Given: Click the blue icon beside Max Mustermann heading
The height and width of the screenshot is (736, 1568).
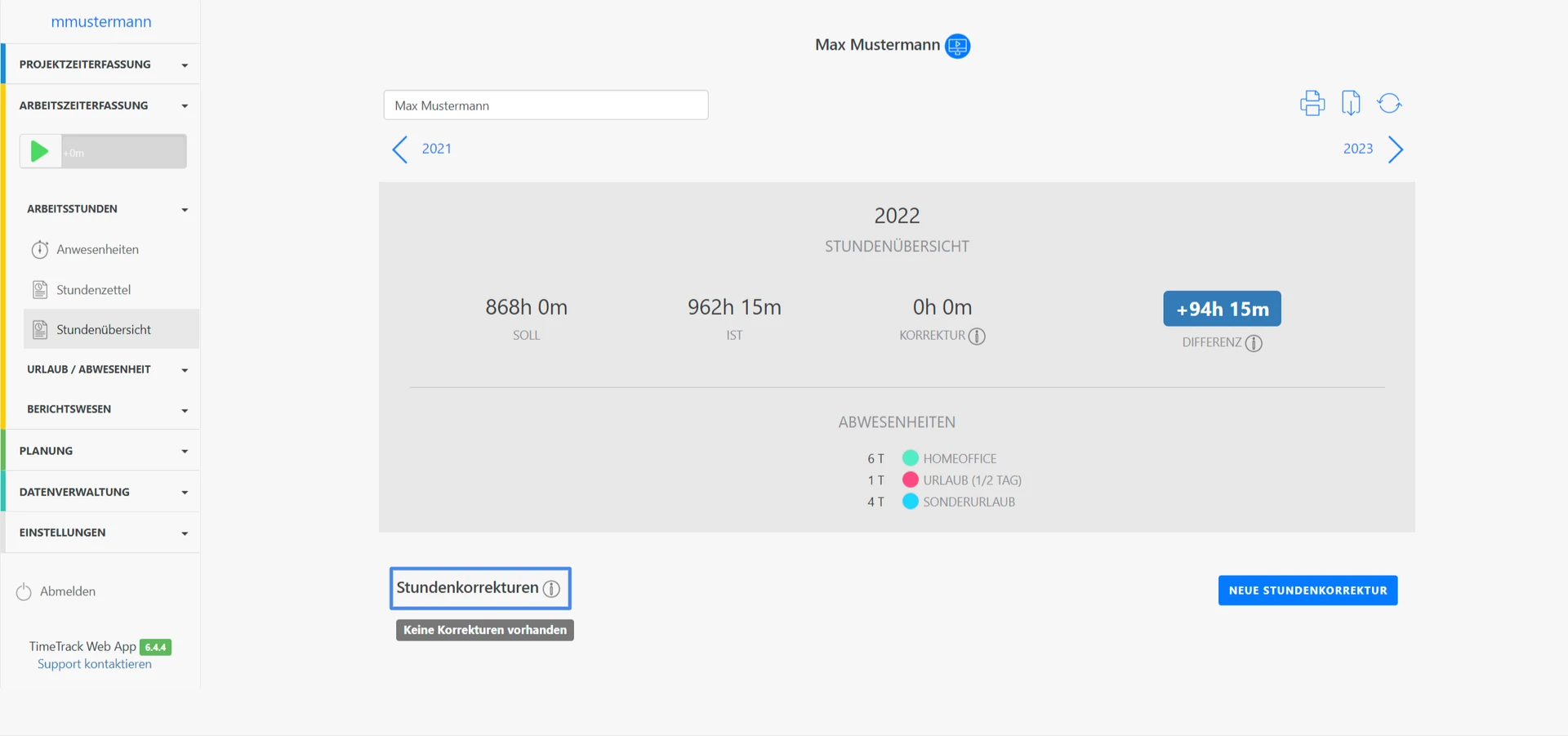Looking at the screenshot, I should 957,46.
